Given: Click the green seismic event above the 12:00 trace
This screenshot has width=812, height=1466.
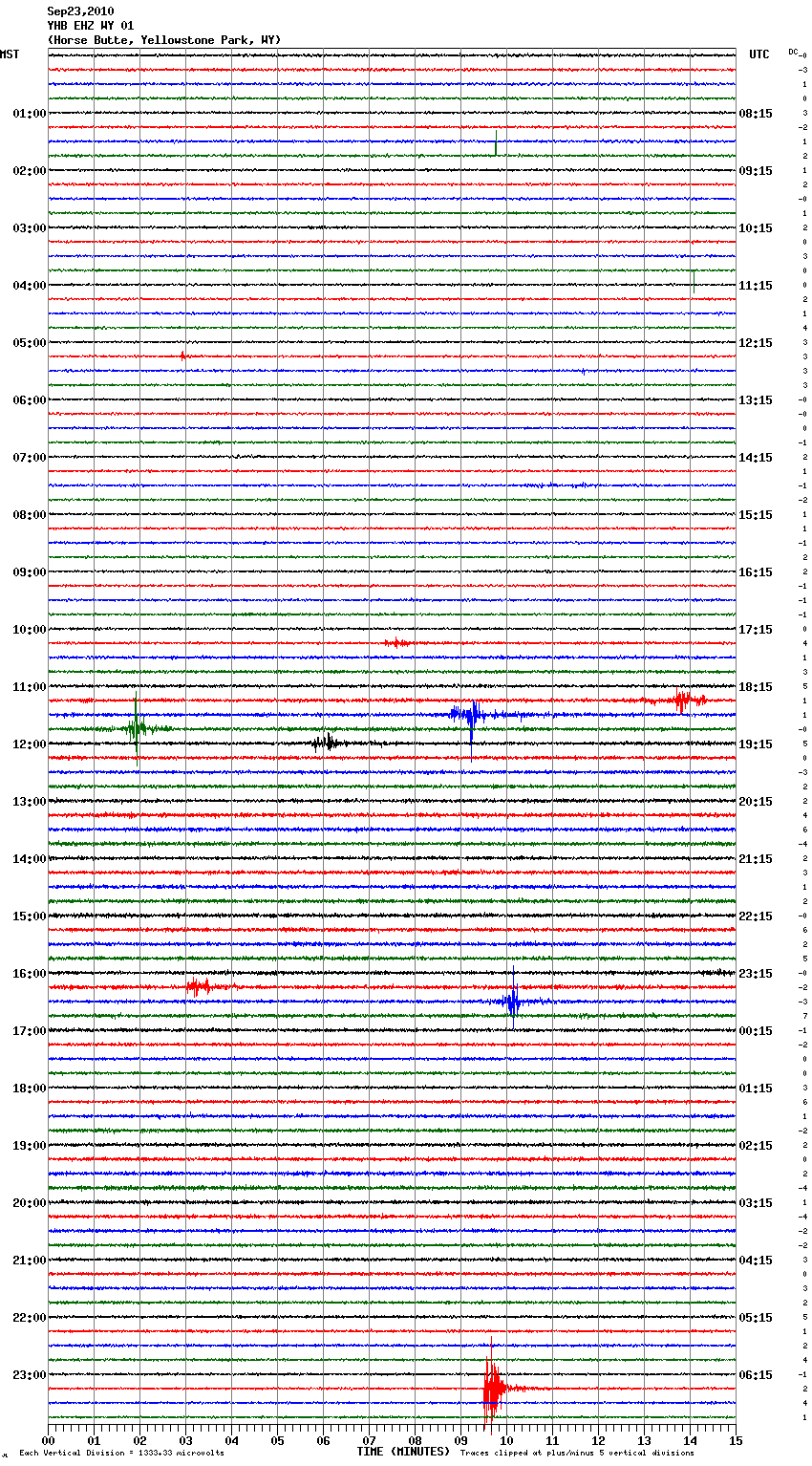Looking at the screenshot, I should click(138, 729).
